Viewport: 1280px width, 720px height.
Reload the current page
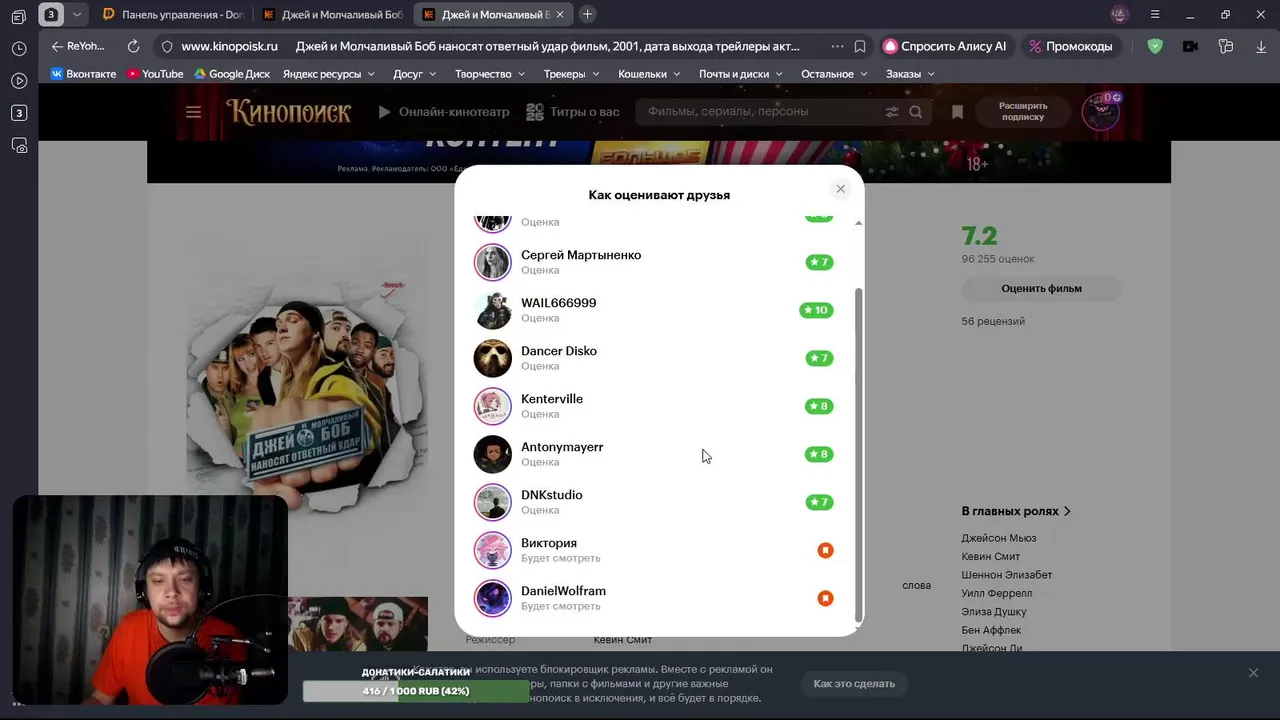[133, 46]
